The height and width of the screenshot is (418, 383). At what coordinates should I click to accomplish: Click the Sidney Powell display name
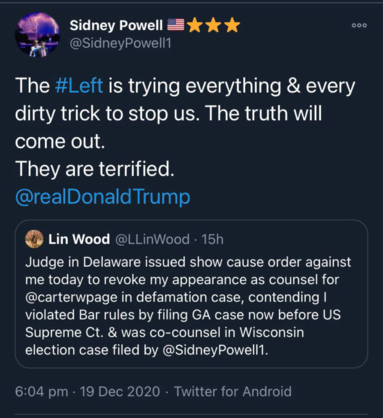116,25
